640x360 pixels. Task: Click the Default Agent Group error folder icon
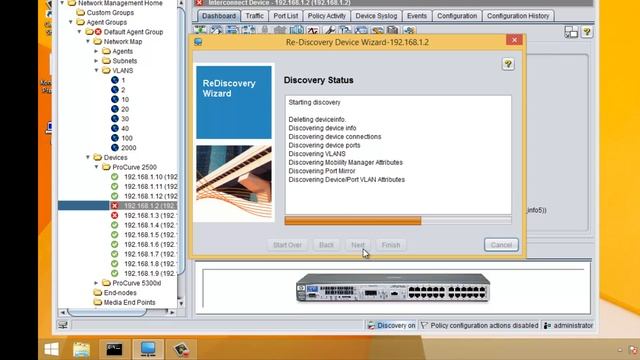[x=94, y=32]
